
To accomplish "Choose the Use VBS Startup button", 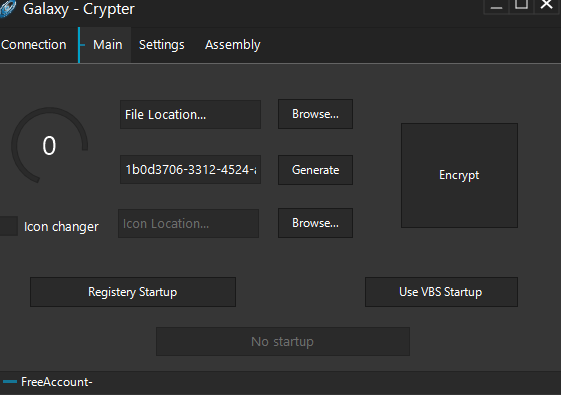I will click(441, 292).
